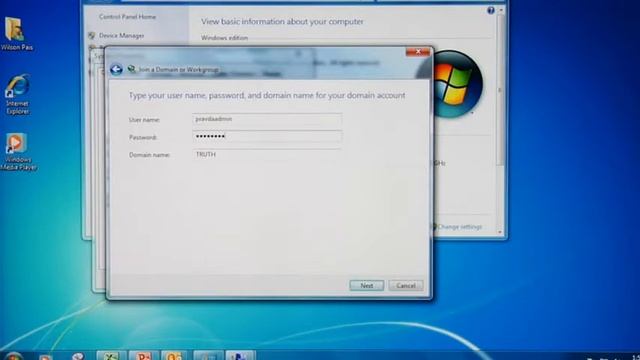The width and height of the screenshot is (640, 360).
Task: Open the Wilson Pais desktop folder
Action: coord(16,33)
